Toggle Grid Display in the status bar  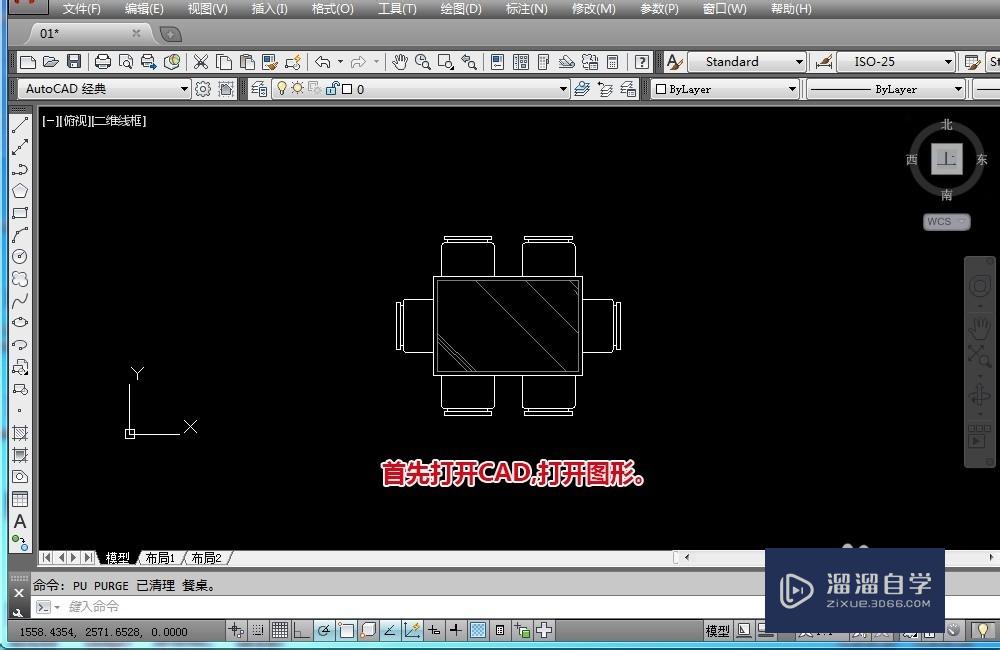coord(279,631)
